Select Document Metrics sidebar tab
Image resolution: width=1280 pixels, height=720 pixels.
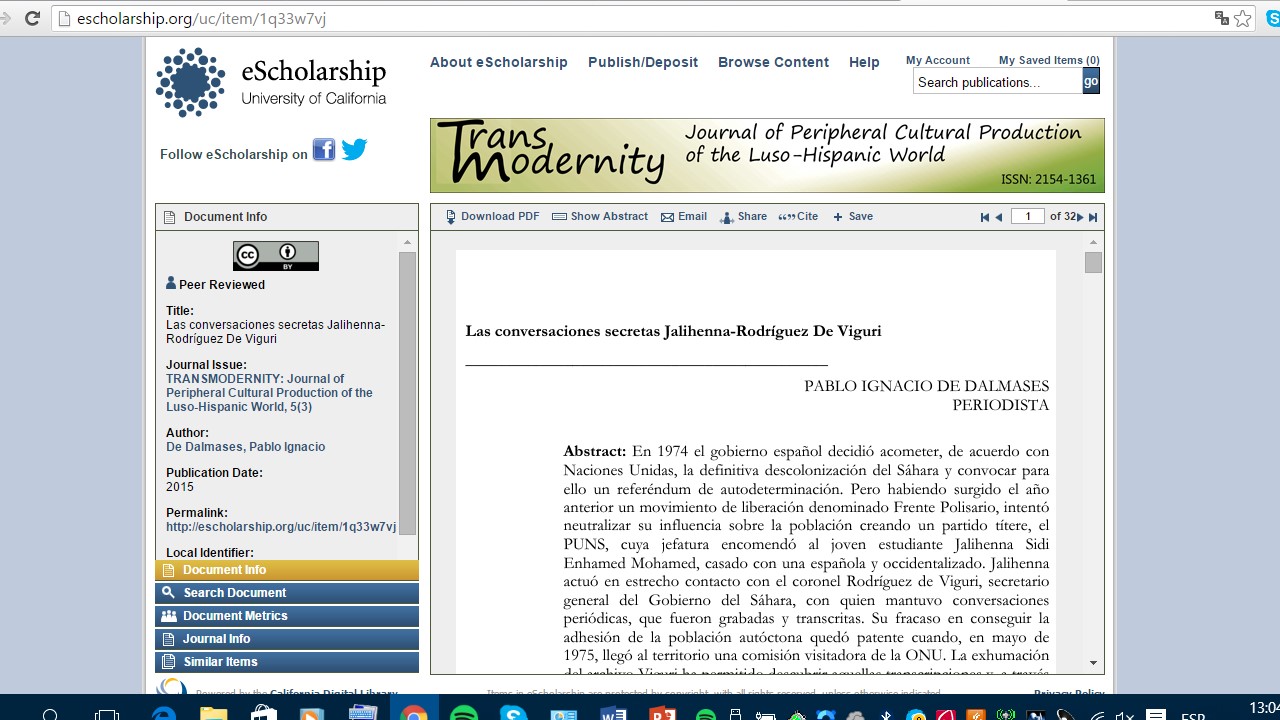pyautogui.click(x=287, y=616)
